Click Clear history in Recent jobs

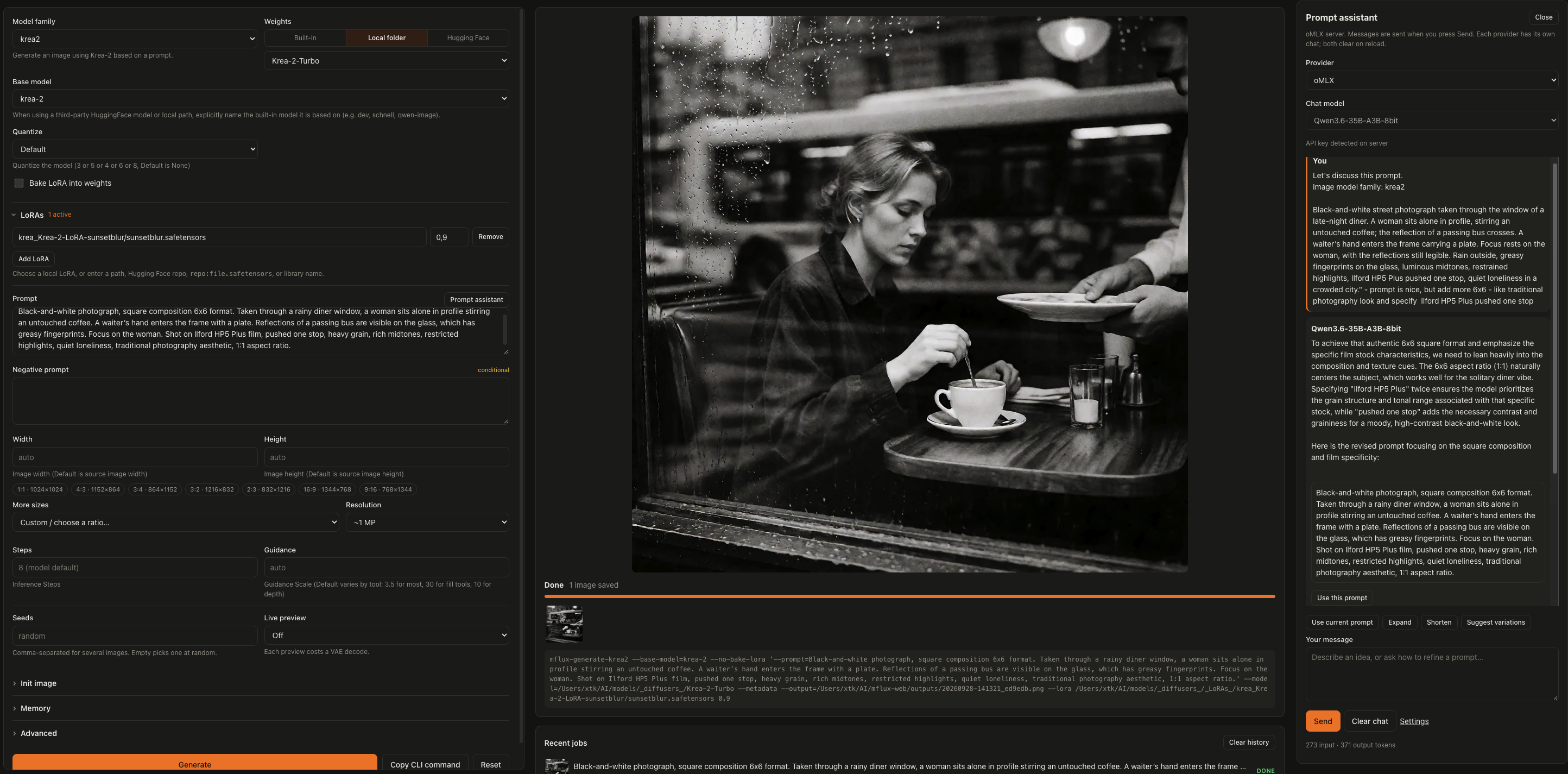click(x=1248, y=742)
